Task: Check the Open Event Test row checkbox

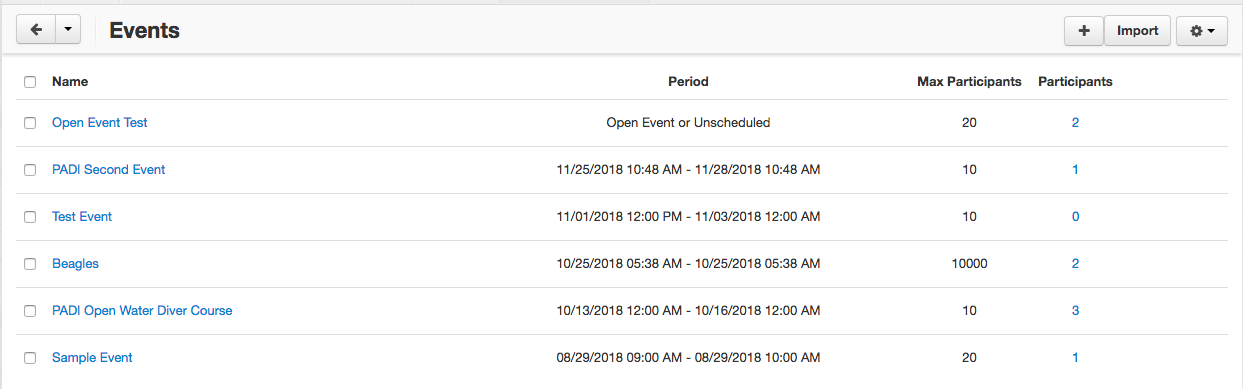Action: click(x=30, y=123)
